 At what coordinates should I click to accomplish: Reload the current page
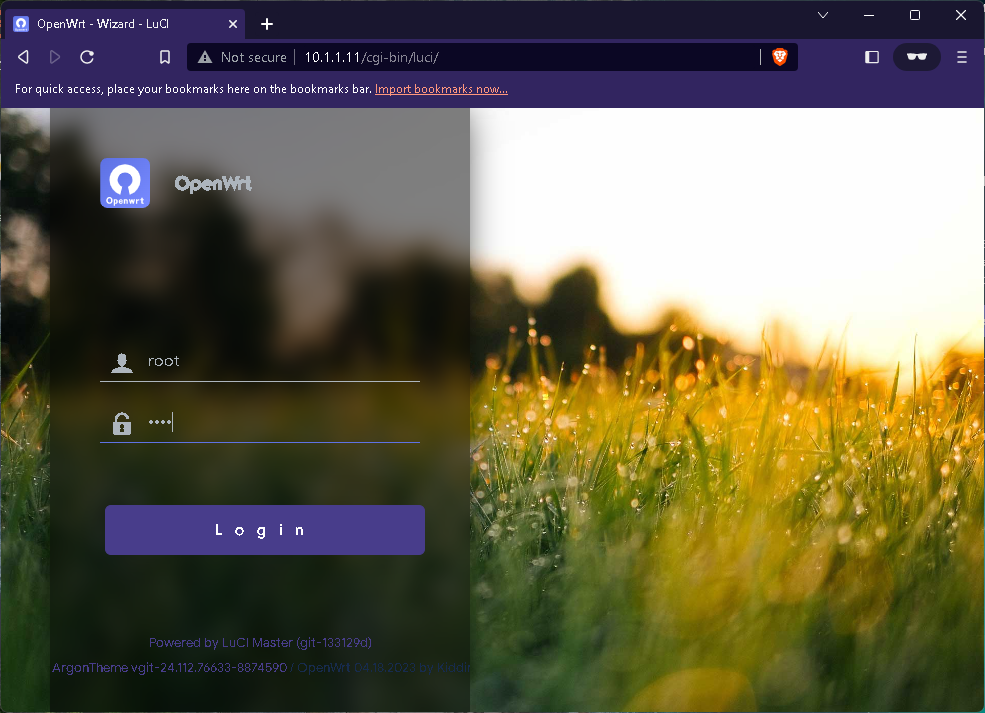click(x=87, y=57)
